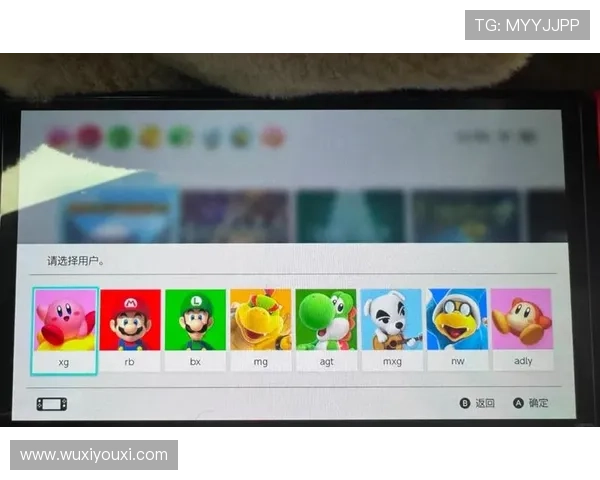This screenshot has height=480, width=600.
Task: Click the adly username label
Action: coord(521,361)
